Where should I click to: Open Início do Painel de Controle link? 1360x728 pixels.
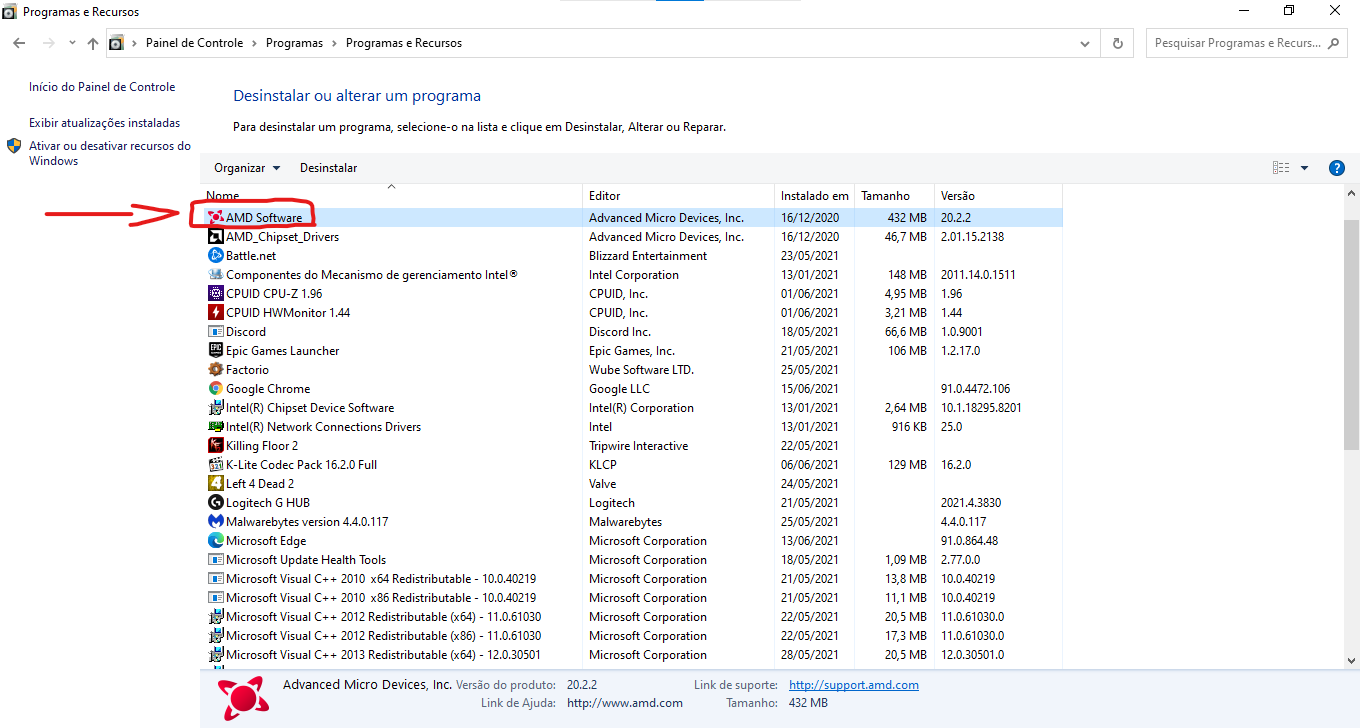pyautogui.click(x=102, y=87)
